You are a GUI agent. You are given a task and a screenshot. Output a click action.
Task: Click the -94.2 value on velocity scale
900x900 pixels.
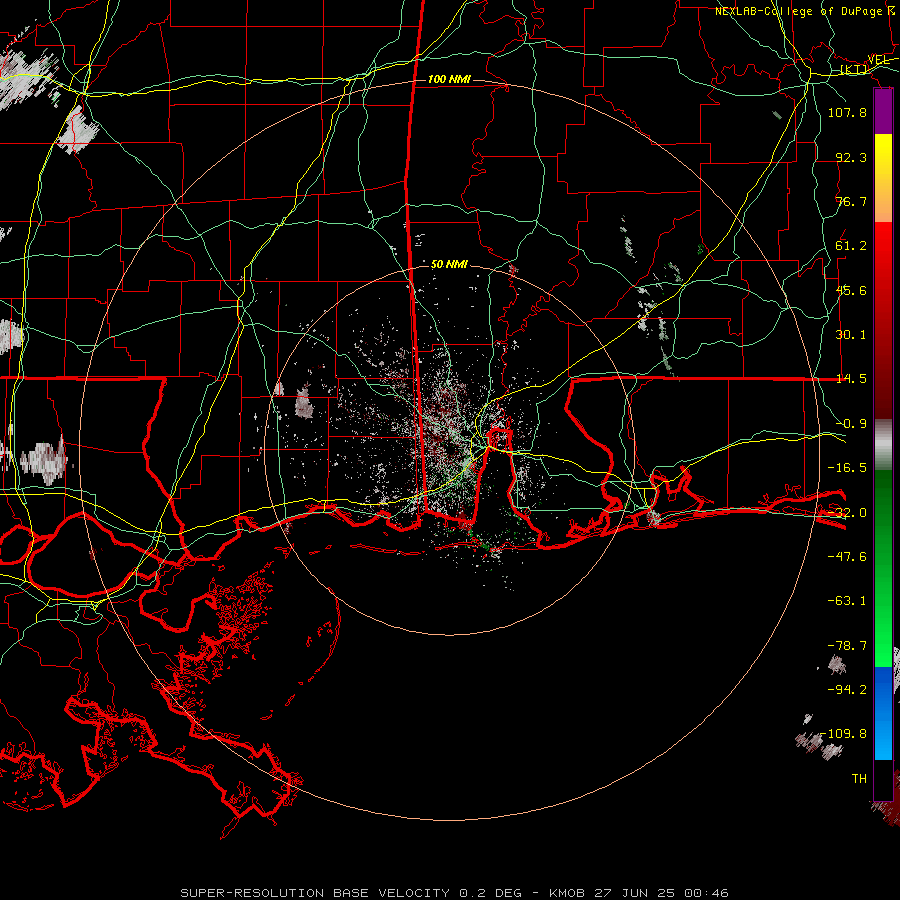(x=847, y=689)
